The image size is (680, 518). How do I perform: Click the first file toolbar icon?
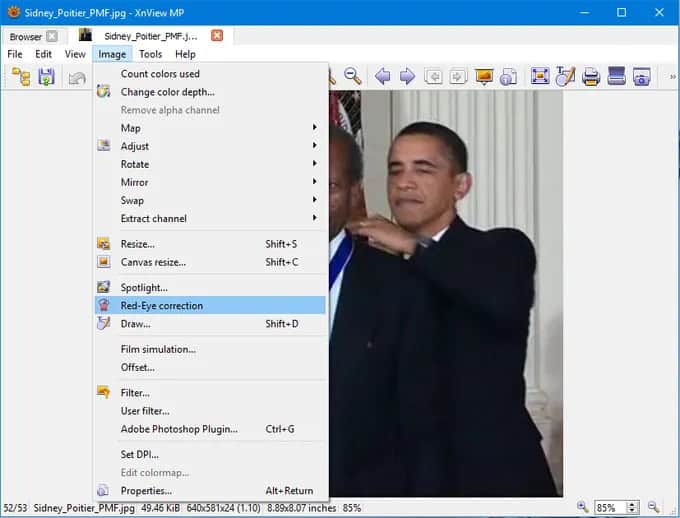[433, 77]
